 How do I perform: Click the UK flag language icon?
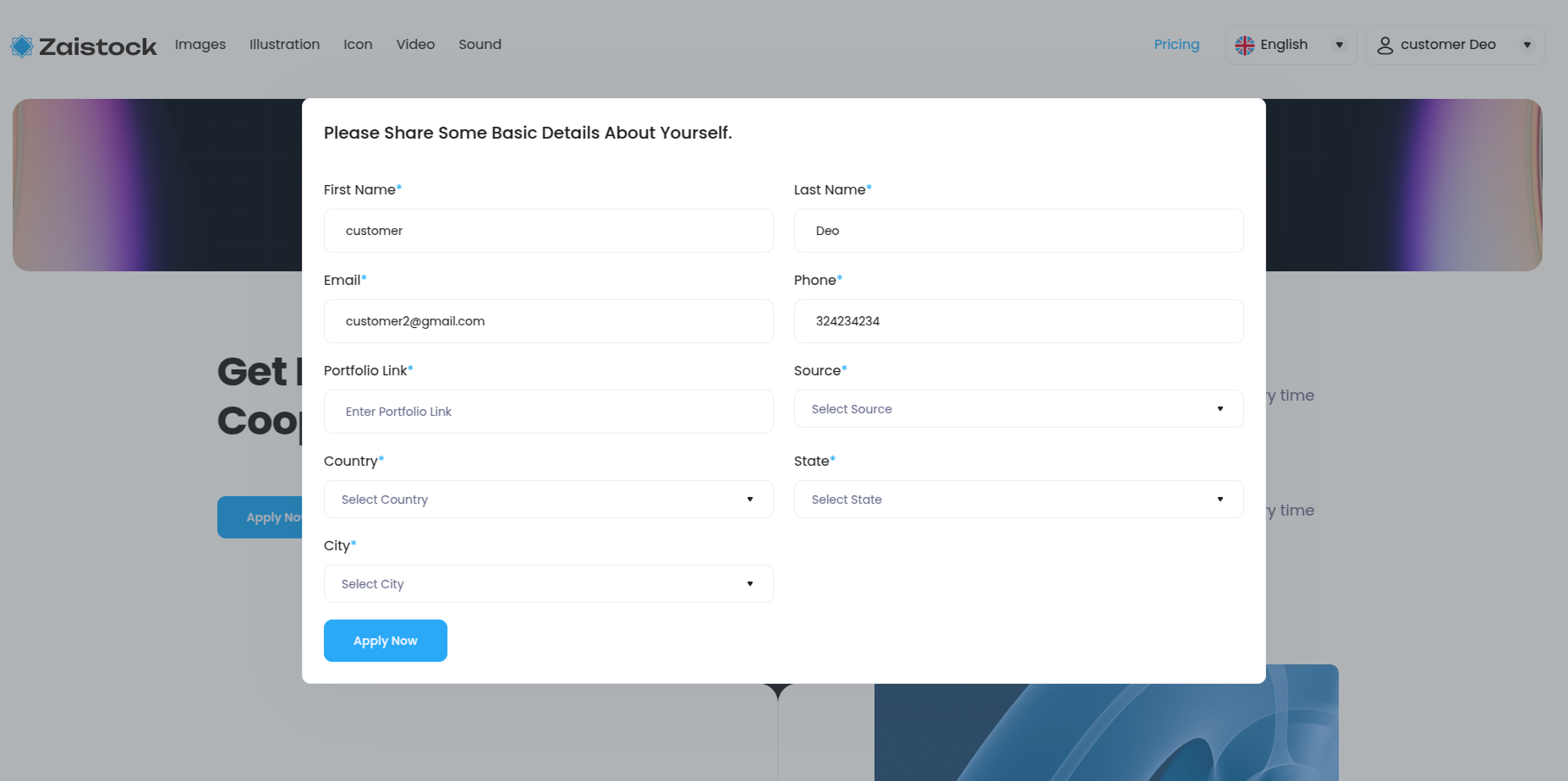[1244, 45]
